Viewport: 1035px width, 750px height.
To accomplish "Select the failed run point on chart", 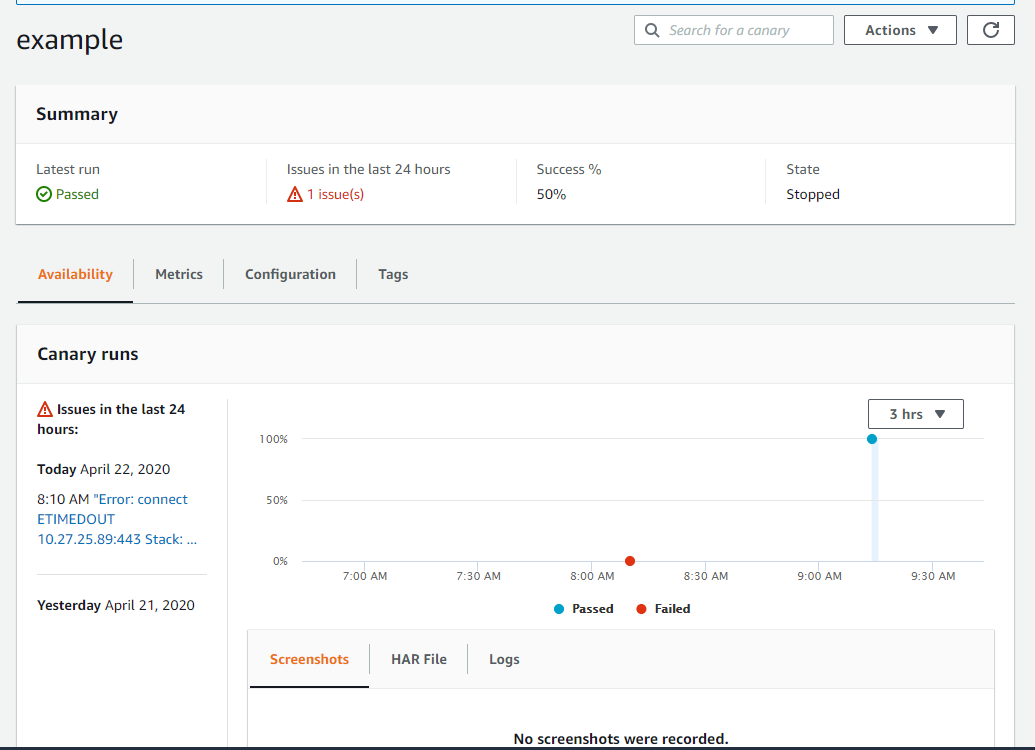I will (630, 561).
